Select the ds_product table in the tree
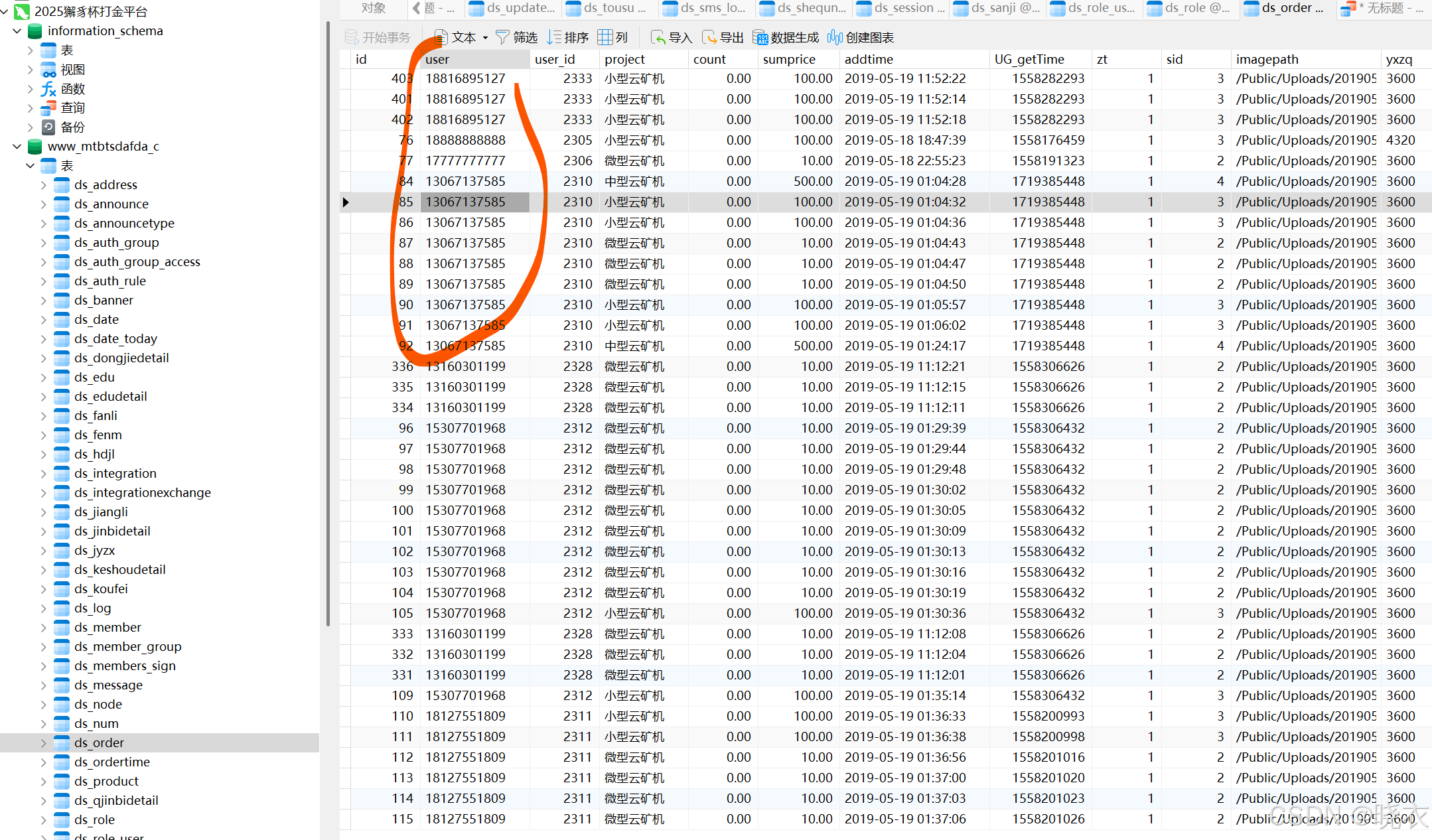Image resolution: width=1432 pixels, height=840 pixels. click(106, 781)
